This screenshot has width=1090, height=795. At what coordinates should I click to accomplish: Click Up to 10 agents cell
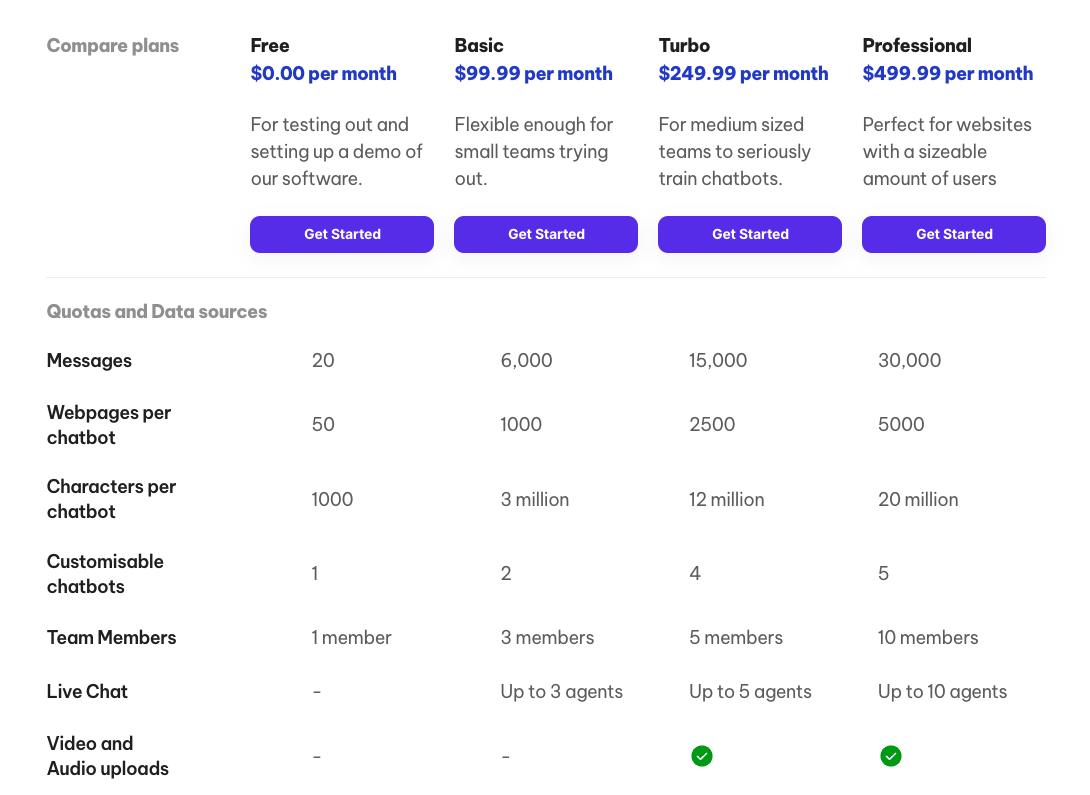pos(942,691)
